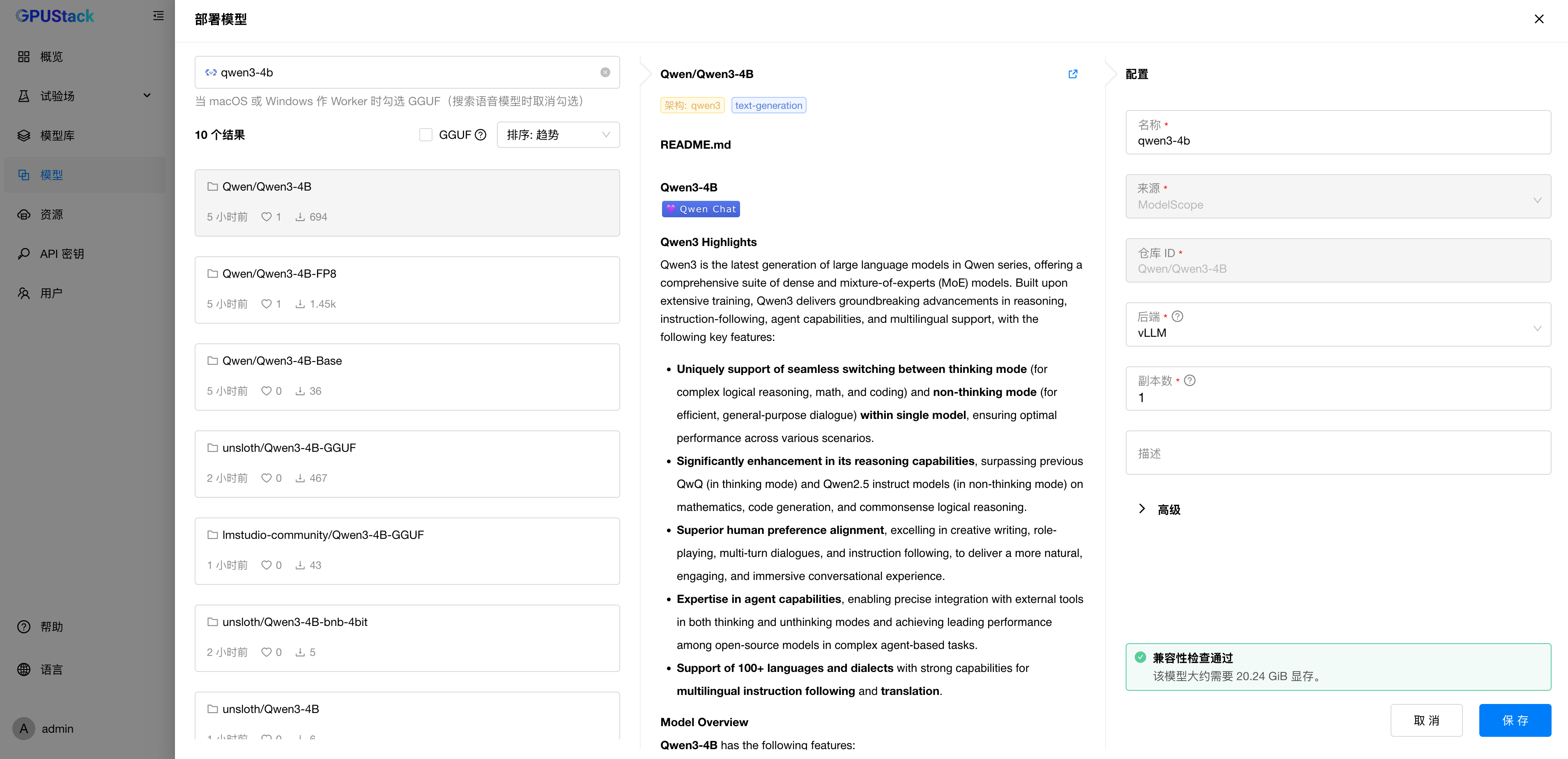
Task: Click the GGUF help question icon
Action: click(480, 135)
